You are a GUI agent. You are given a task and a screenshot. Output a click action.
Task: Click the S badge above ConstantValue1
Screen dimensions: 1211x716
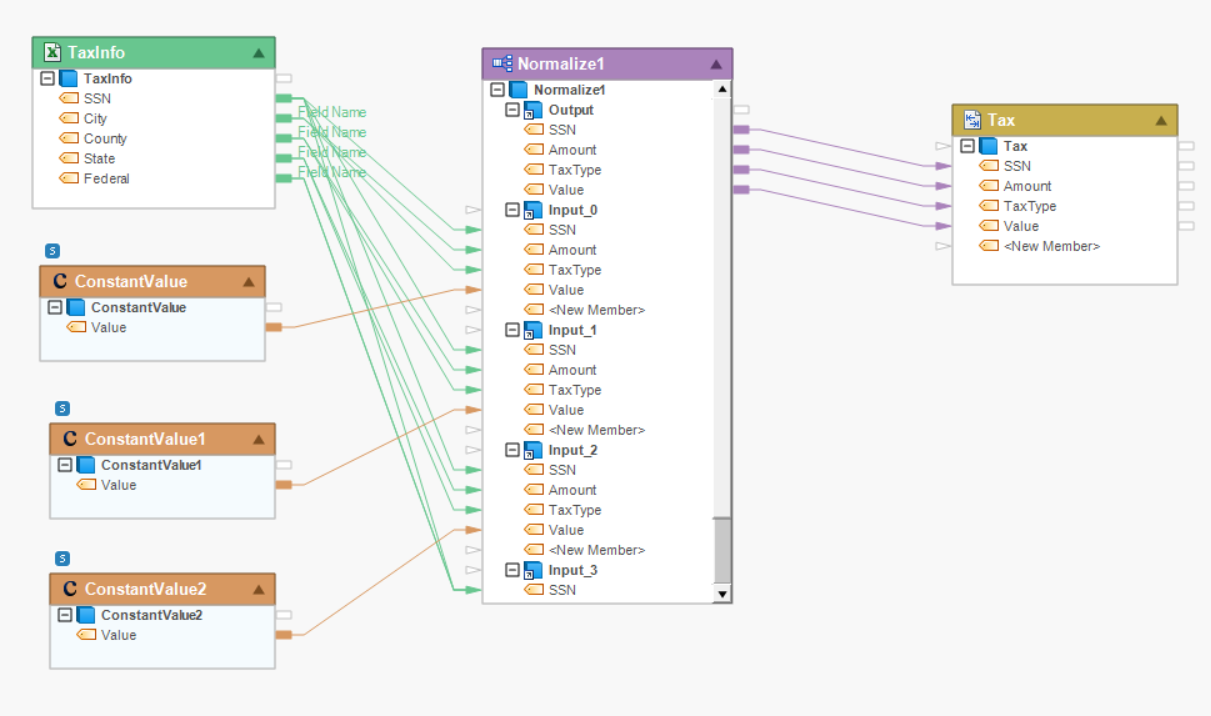pyautogui.click(x=62, y=408)
